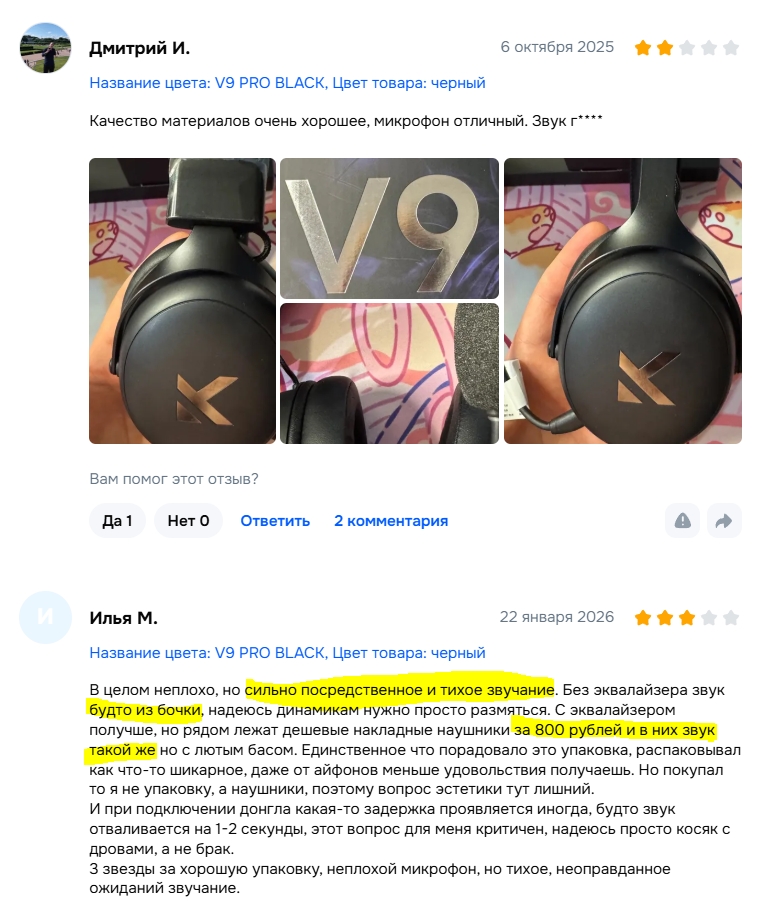Expand the 2 комментария thread
Viewport: 783px width, 902px height.
click(x=391, y=521)
